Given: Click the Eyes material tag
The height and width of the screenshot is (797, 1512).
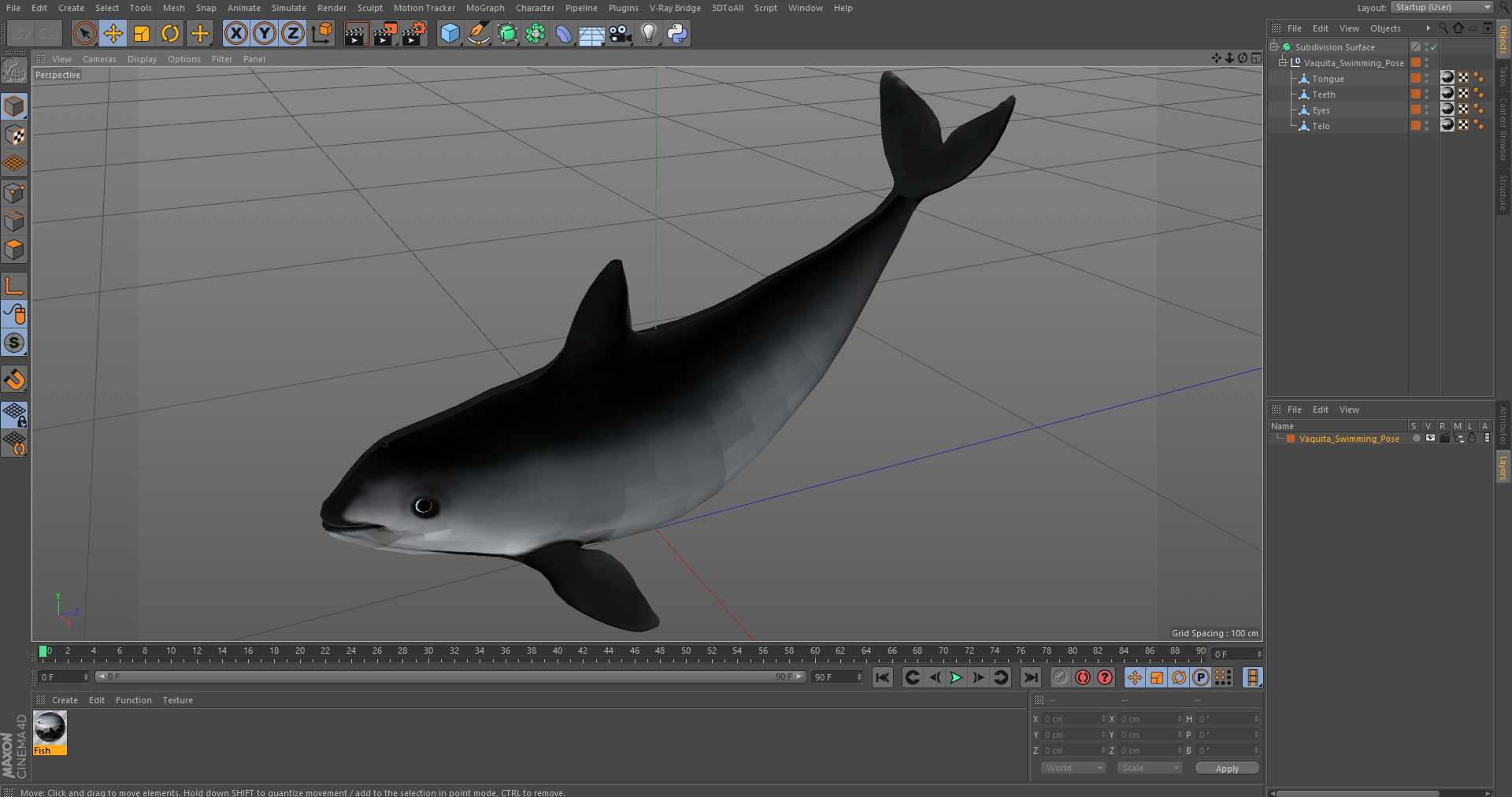Looking at the screenshot, I should tap(1447, 109).
